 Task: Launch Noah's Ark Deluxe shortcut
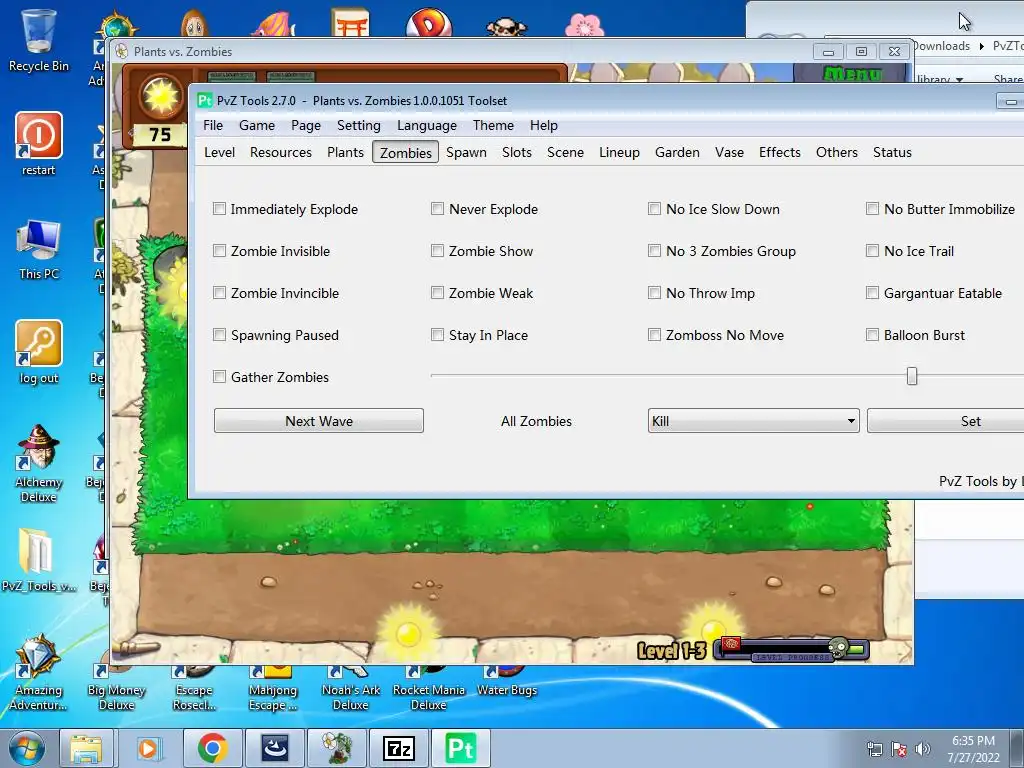pos(351,687)
